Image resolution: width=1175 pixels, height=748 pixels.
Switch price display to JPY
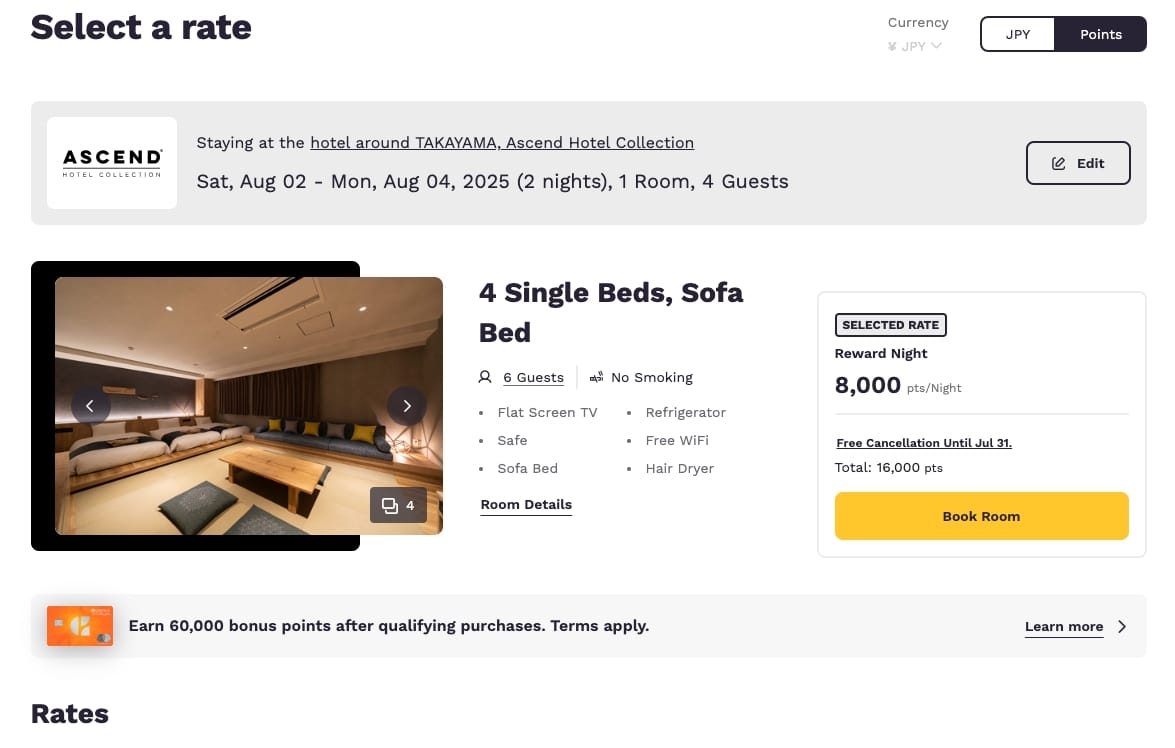1018,34
